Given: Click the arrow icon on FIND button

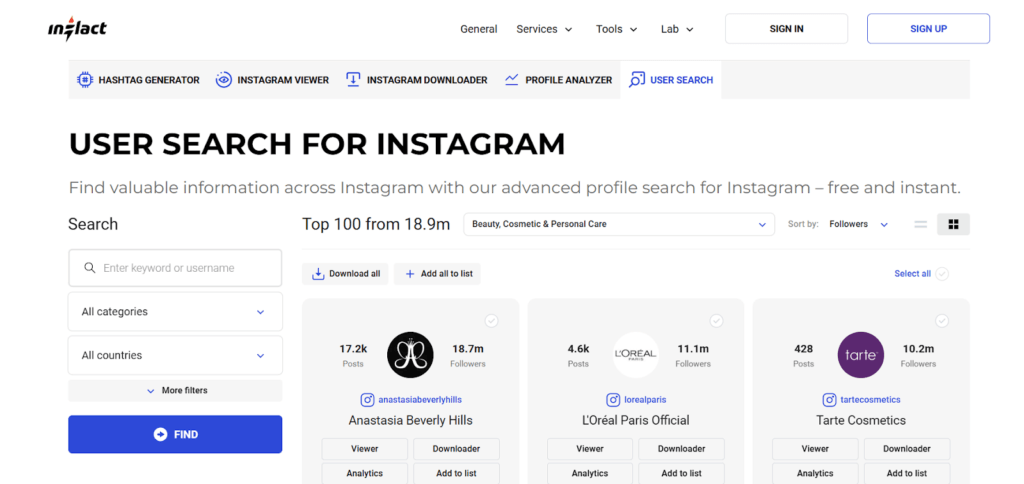Looking at the screenshot, I should click(x=160, y=434).
